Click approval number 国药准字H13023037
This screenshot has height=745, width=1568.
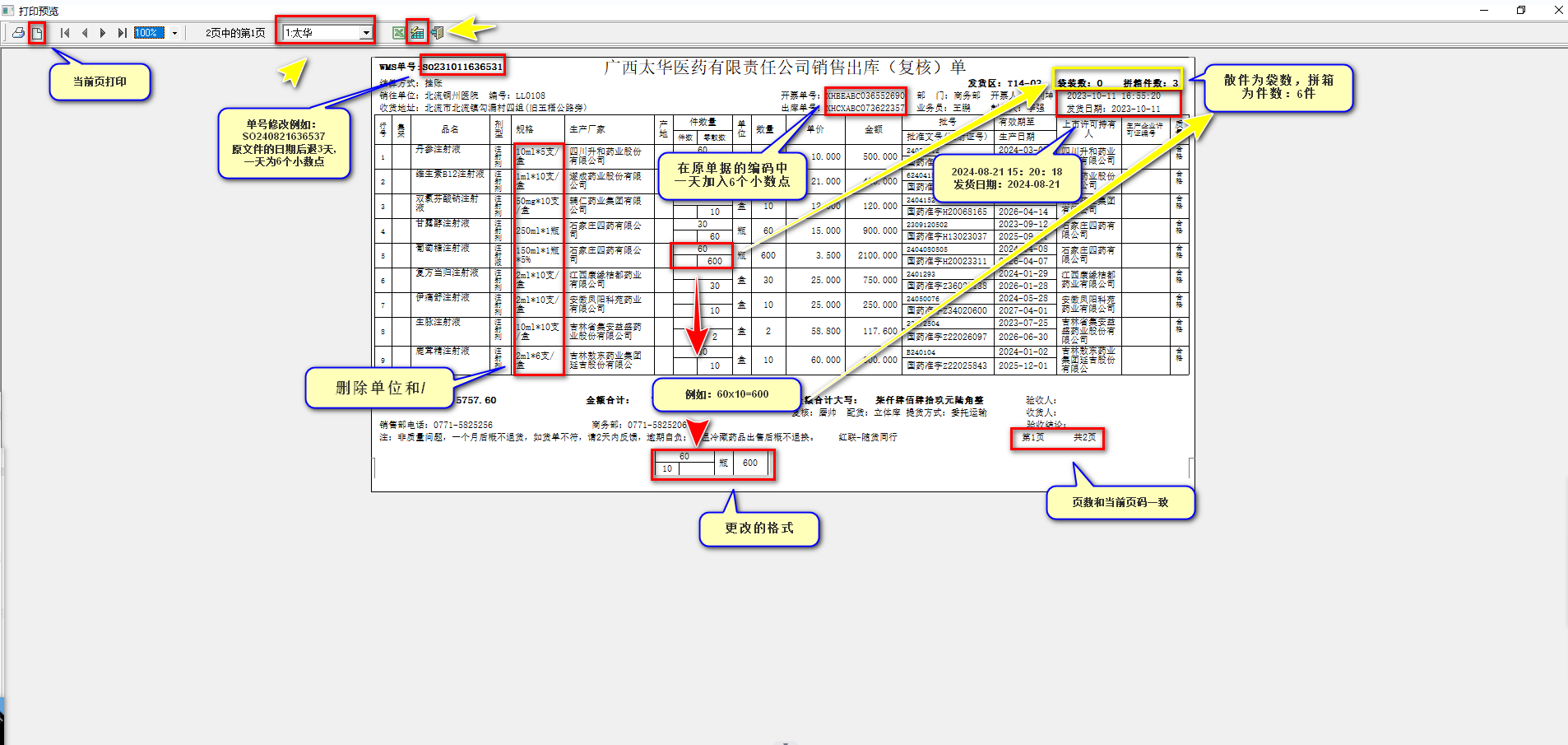[x=947, y=237]
